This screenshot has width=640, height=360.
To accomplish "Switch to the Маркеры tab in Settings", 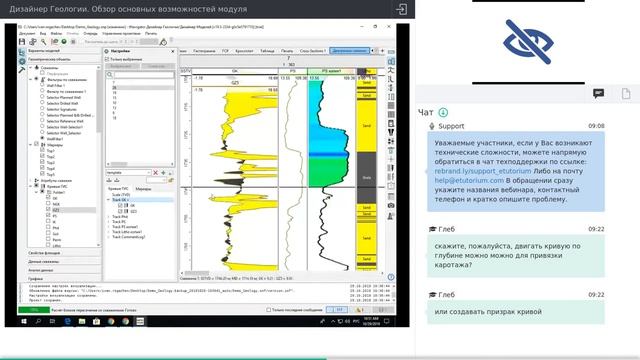I will tap(143, 189).
